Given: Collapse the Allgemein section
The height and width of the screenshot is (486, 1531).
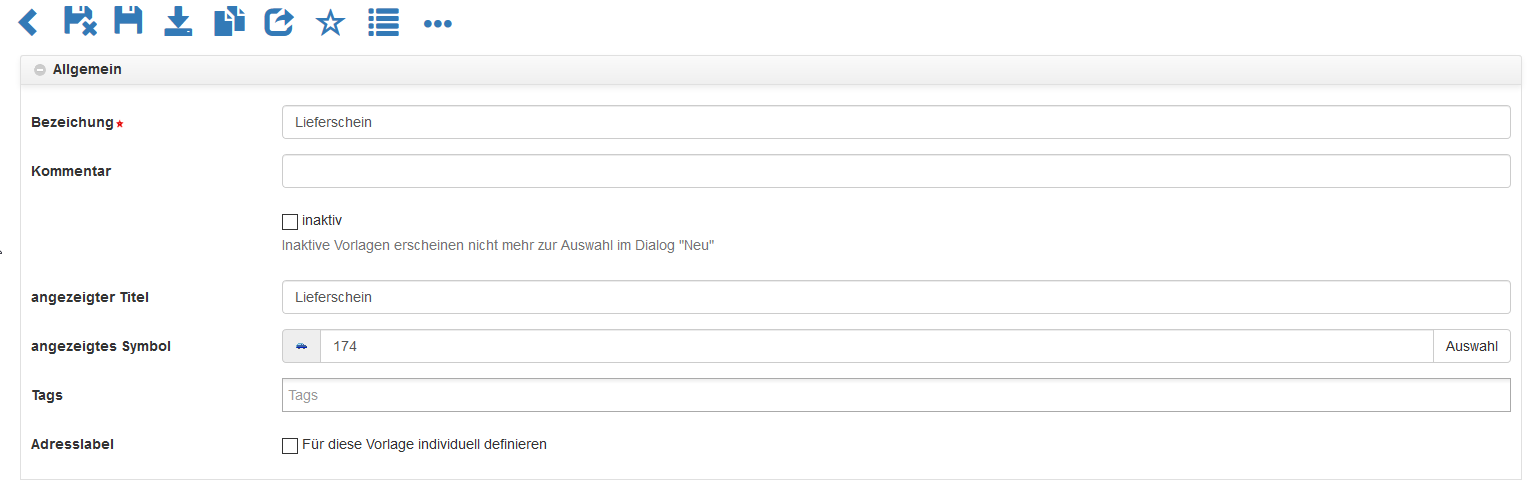Looking at the screenshot, I should point(40,70).
